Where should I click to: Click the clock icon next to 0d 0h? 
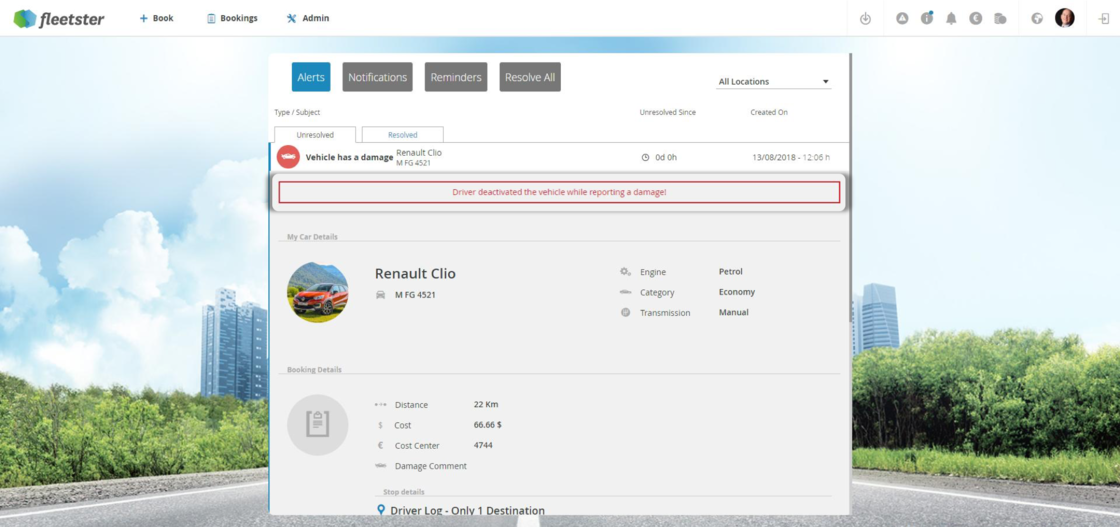(x=646, y=157)
